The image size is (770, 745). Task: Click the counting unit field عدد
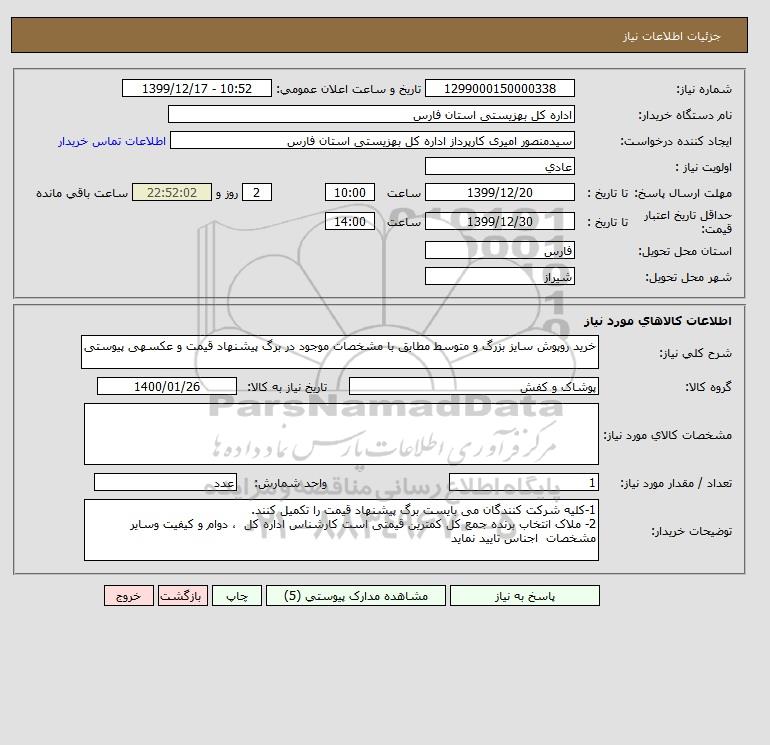tap(165, 482)
